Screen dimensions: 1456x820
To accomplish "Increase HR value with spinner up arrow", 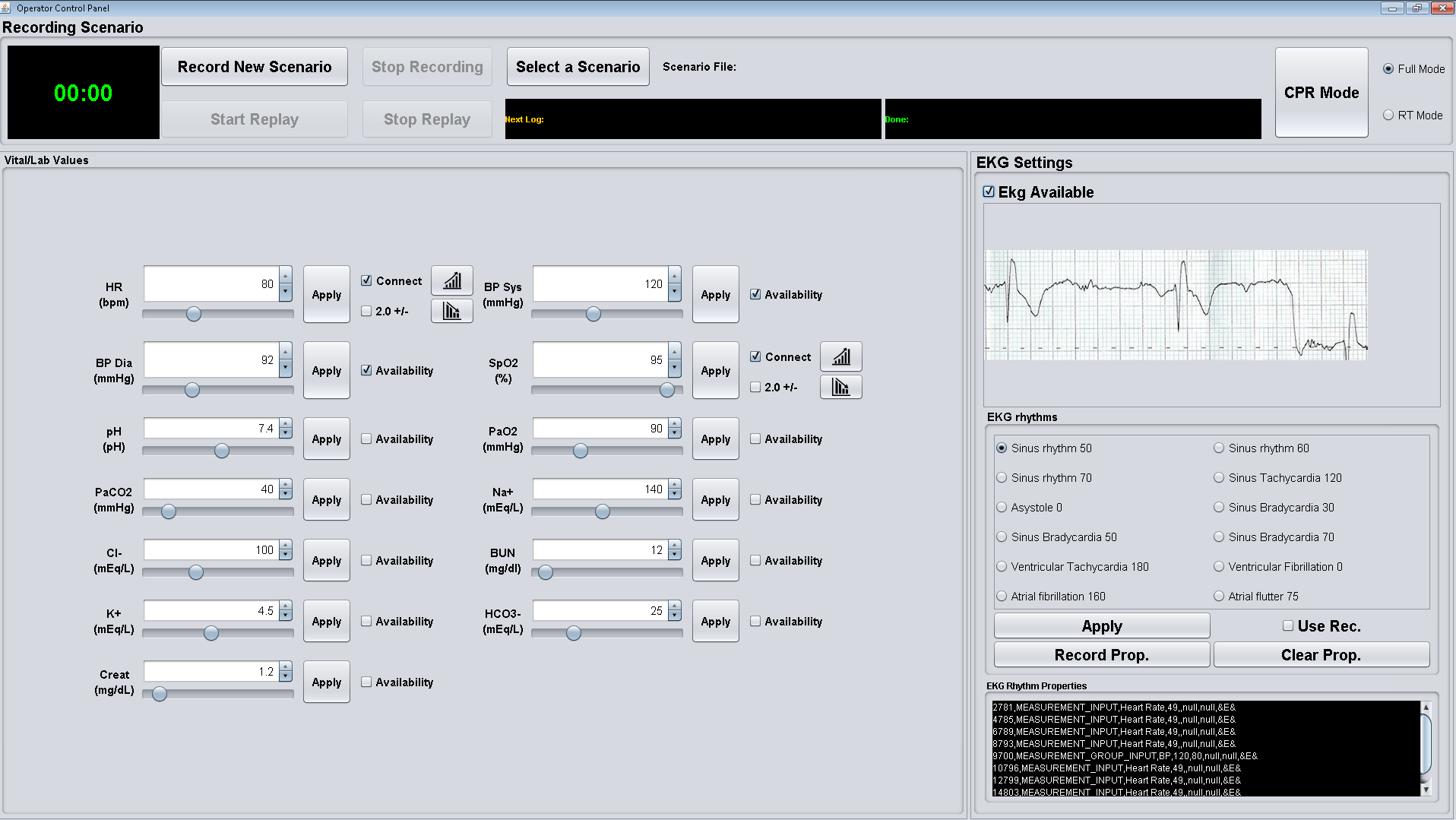I will (x=286, y=275).
